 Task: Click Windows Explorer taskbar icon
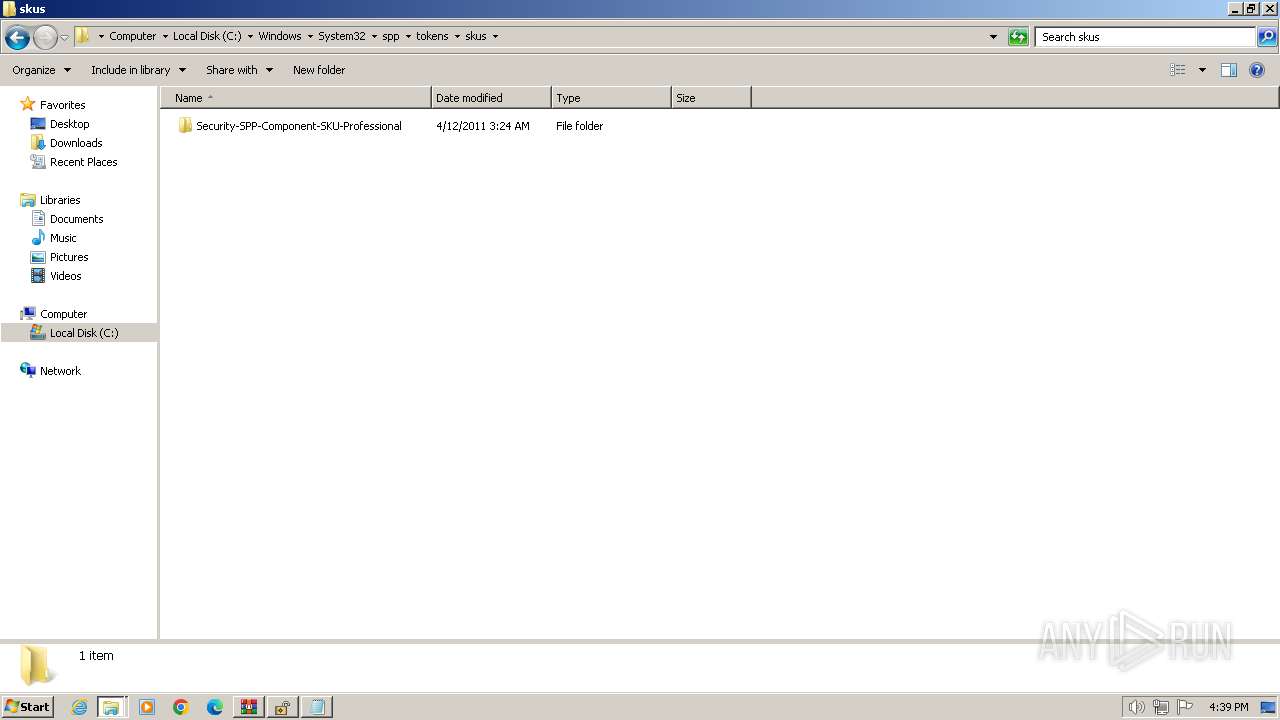(x=111, y=707)
